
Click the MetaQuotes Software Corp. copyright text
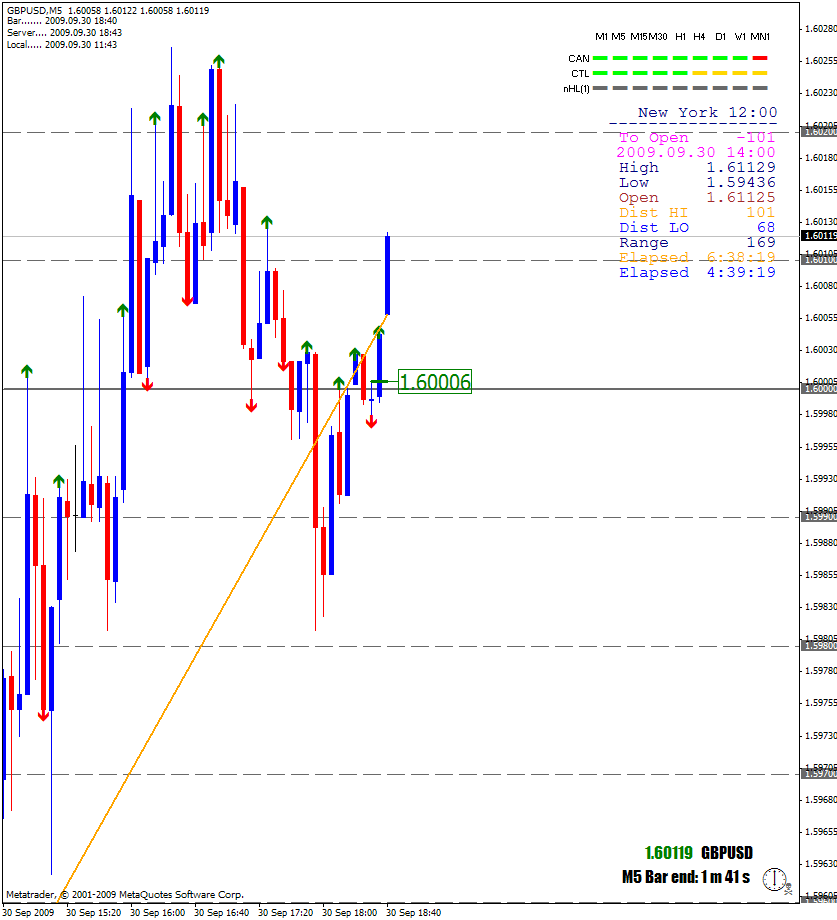tap(125, 895)
